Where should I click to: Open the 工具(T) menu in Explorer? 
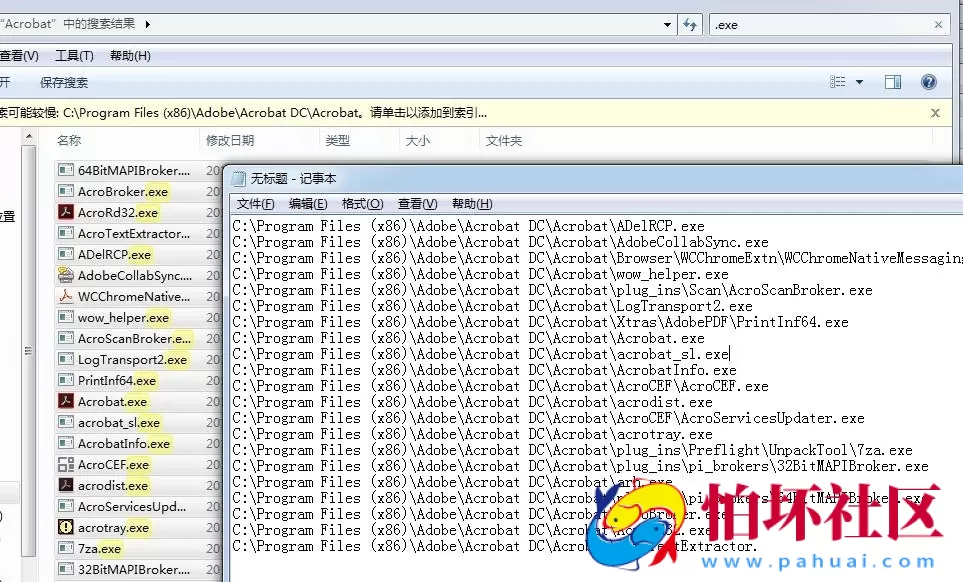[73, 55]
